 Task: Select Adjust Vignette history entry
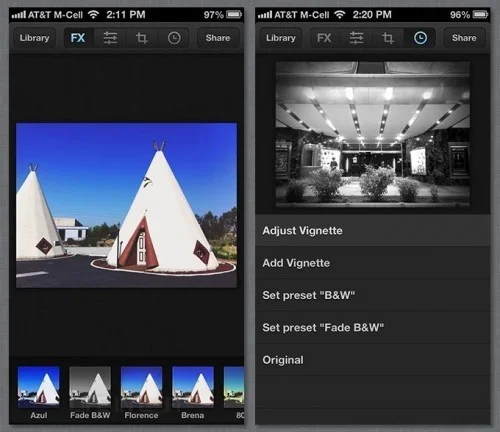pyautogui.click(x=373, y=230)
